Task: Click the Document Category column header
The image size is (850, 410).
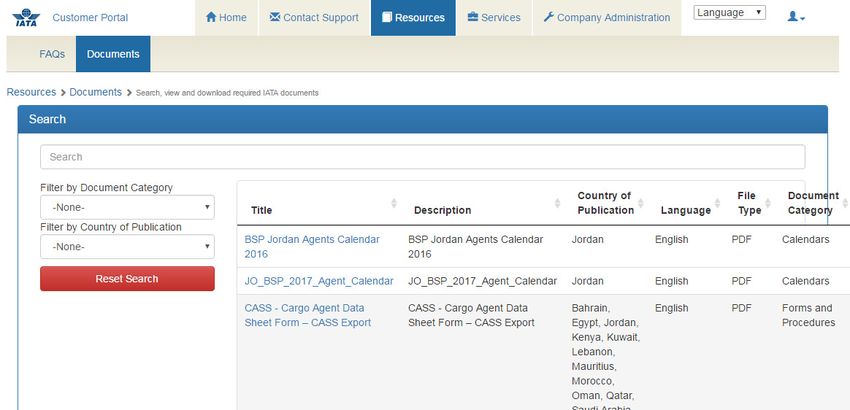Action: coord(813,203)
